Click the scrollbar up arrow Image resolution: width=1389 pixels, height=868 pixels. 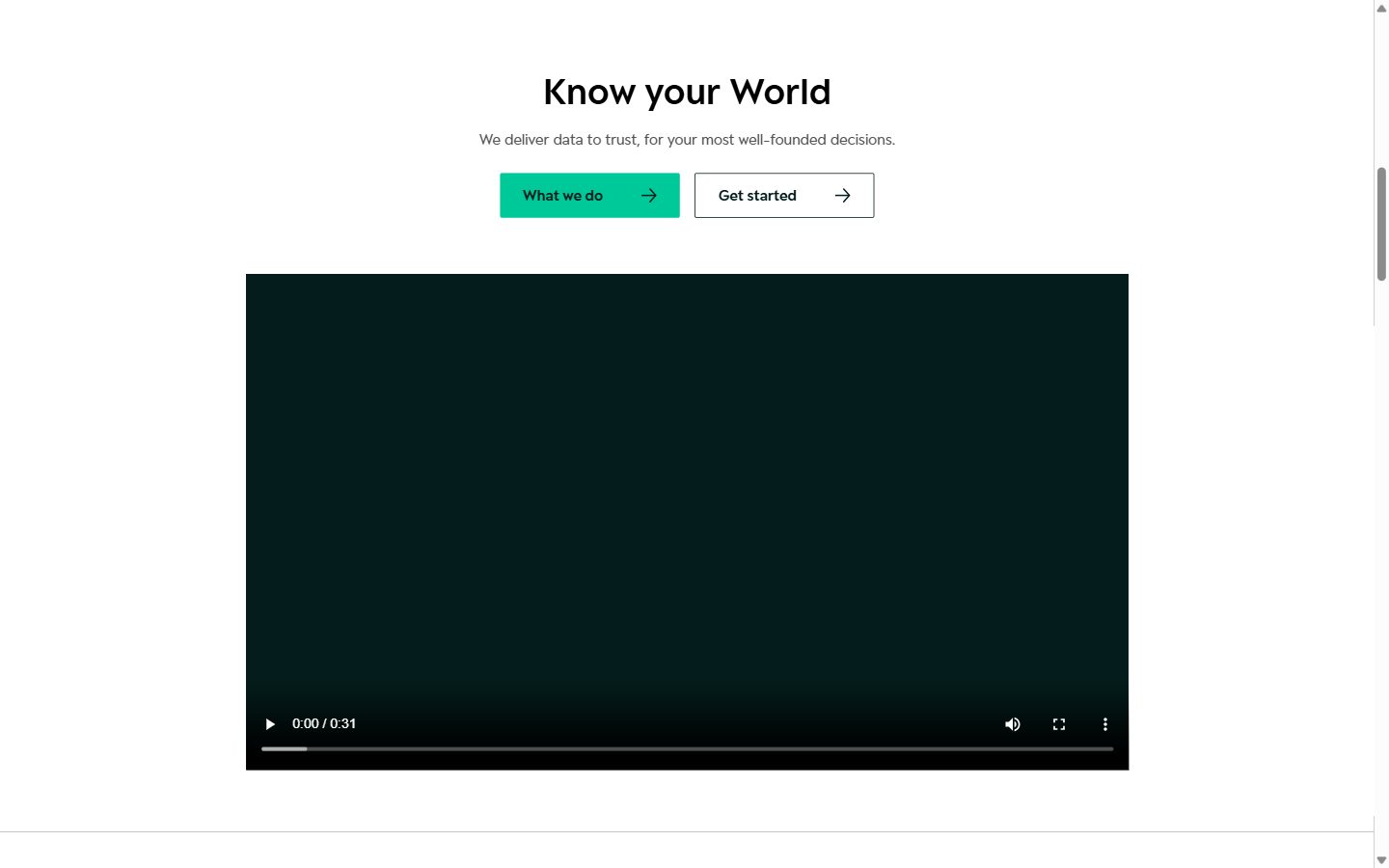coord(1381,8)
